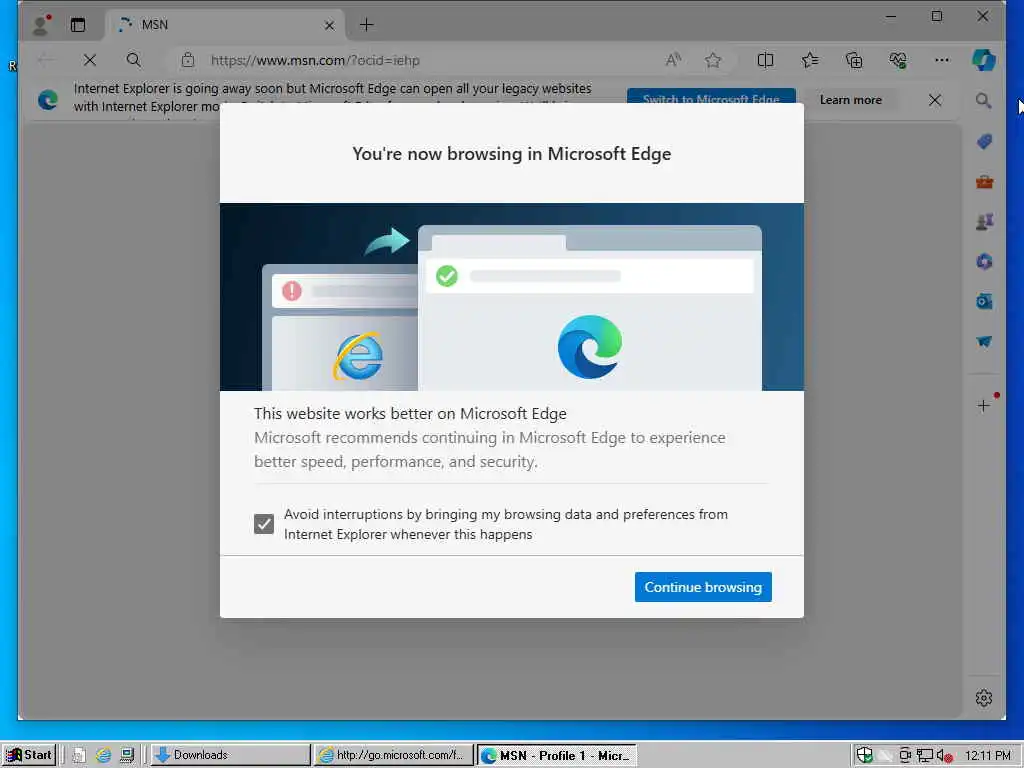Click the network tray icon
This screenshot has width=1024, height=768.
click(924, 756)
